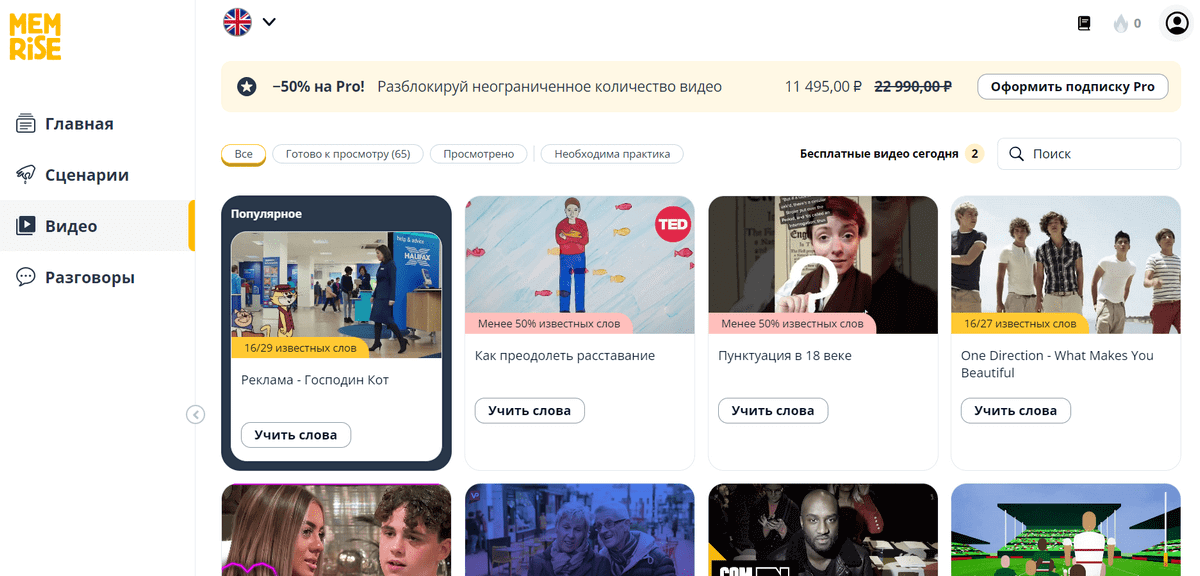Click the discounted price 11 495,00 ₽
This screenshot has height=576, width=1200.
tap(823, 87)
